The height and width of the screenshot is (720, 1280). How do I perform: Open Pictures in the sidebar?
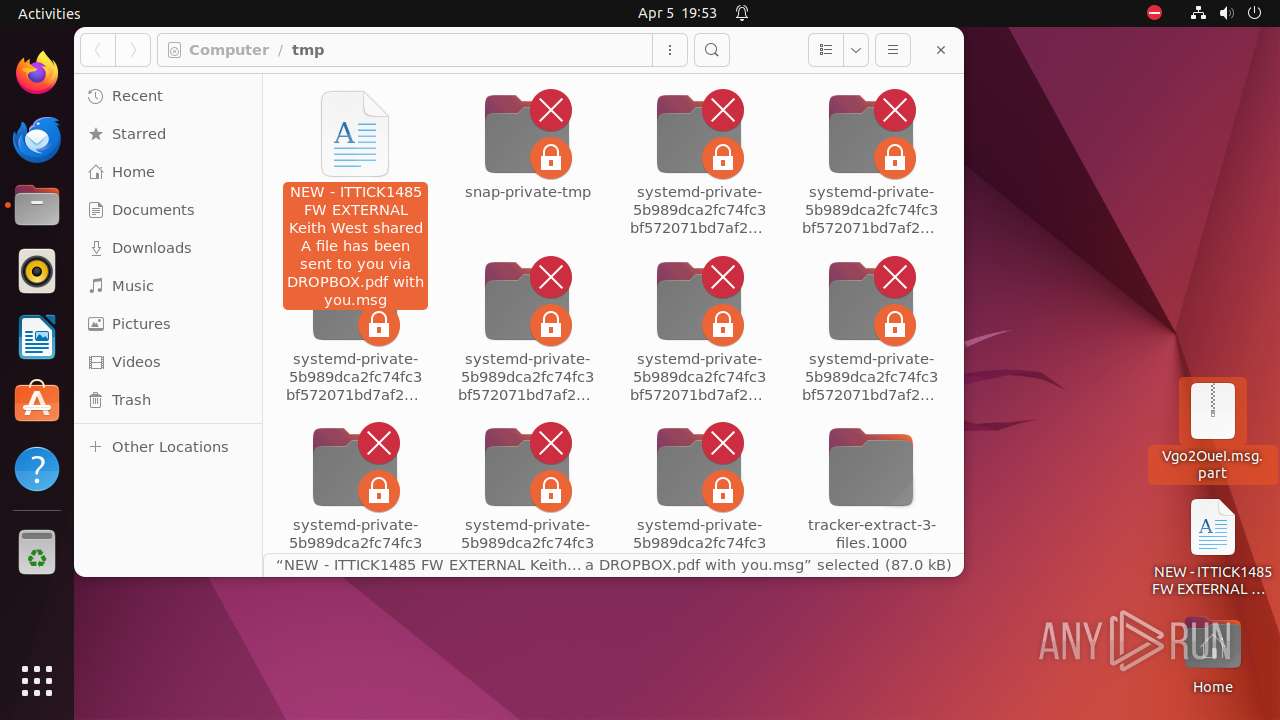click(168, 324)
